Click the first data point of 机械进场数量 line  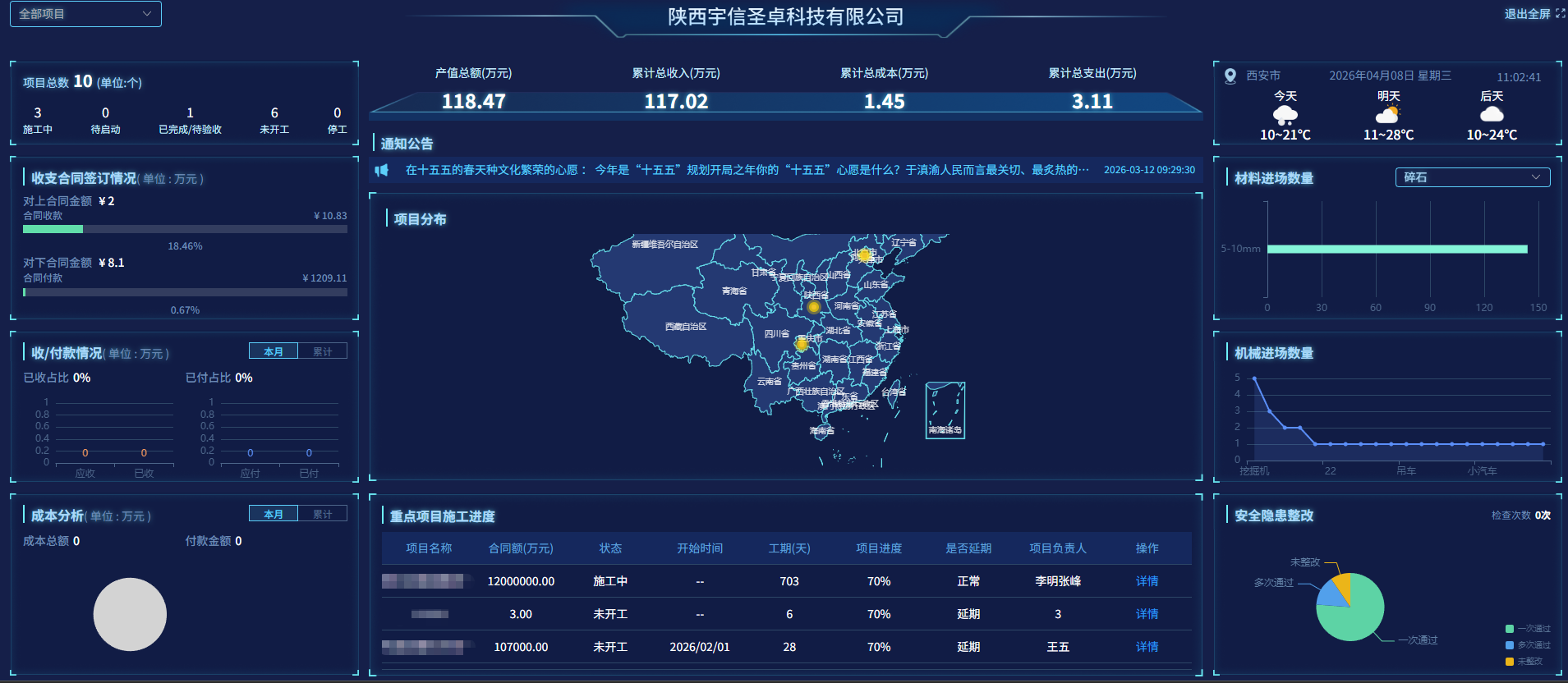pos(1254,378)
